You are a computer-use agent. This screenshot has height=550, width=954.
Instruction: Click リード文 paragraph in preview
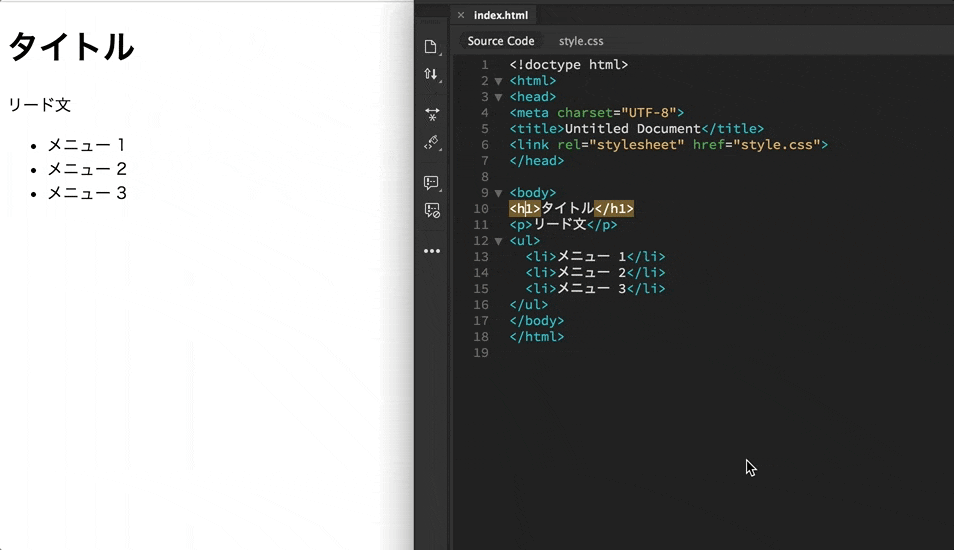point(40,105)
